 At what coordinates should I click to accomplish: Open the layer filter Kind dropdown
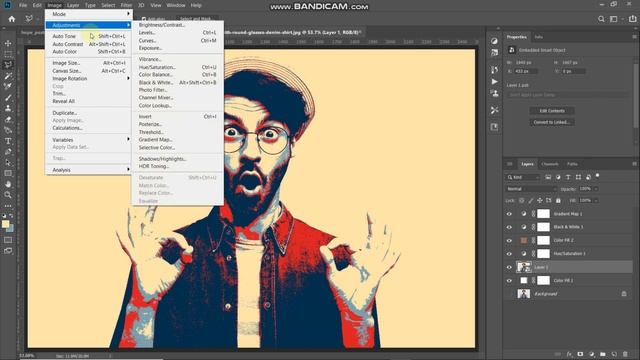click(523, 177)
